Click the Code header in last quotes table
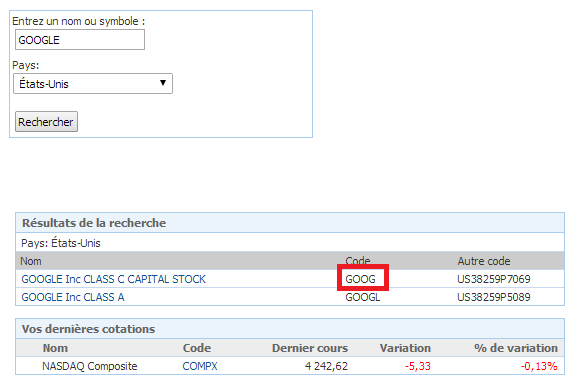This screenshot has width=570, height=385. (197, 348)
